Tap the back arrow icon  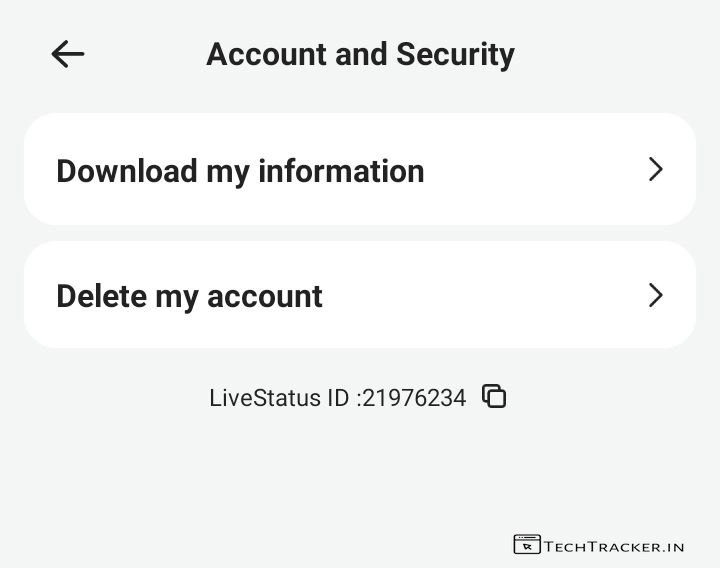coord(68,54)
